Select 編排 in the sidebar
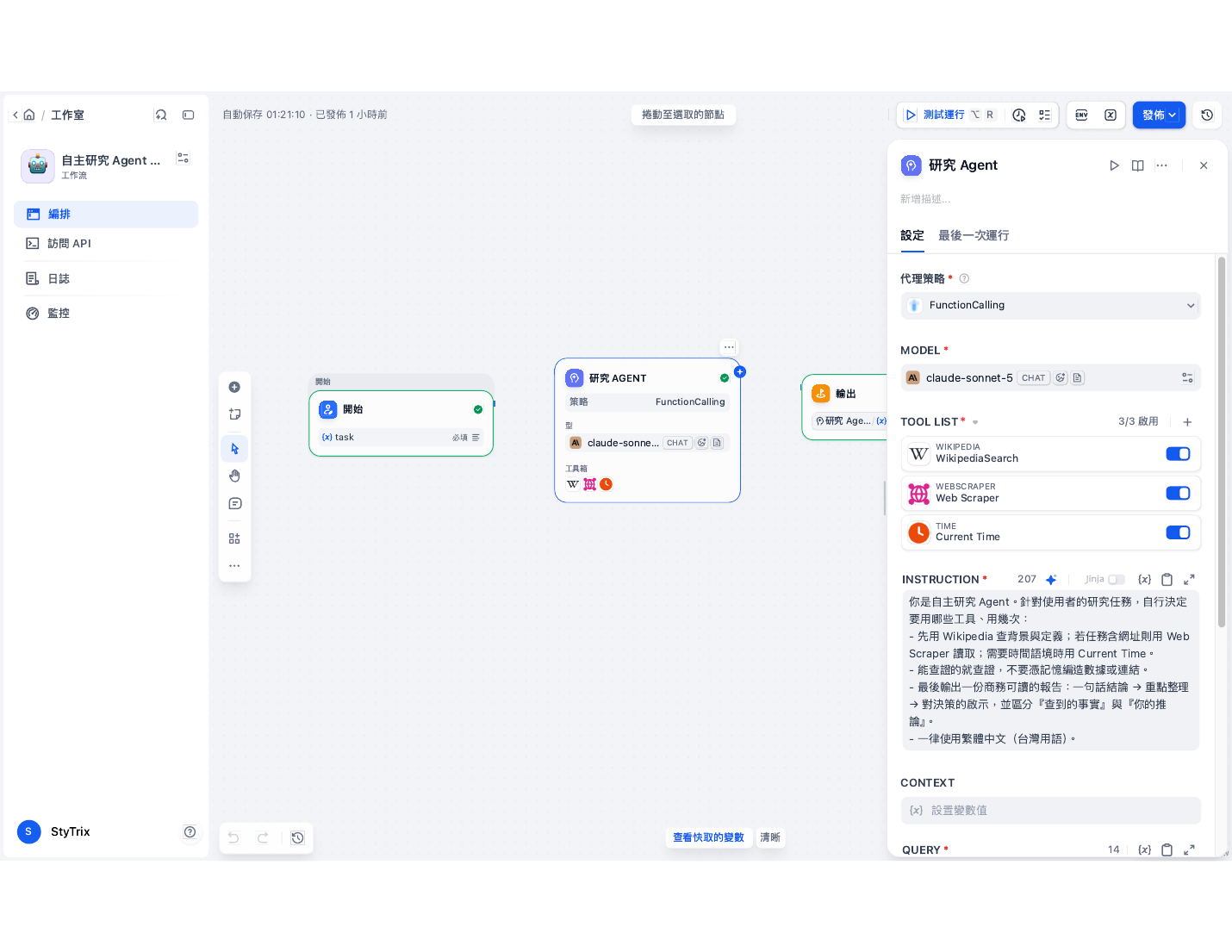This screenshot has width=1232, height=952. coord(106,215)
